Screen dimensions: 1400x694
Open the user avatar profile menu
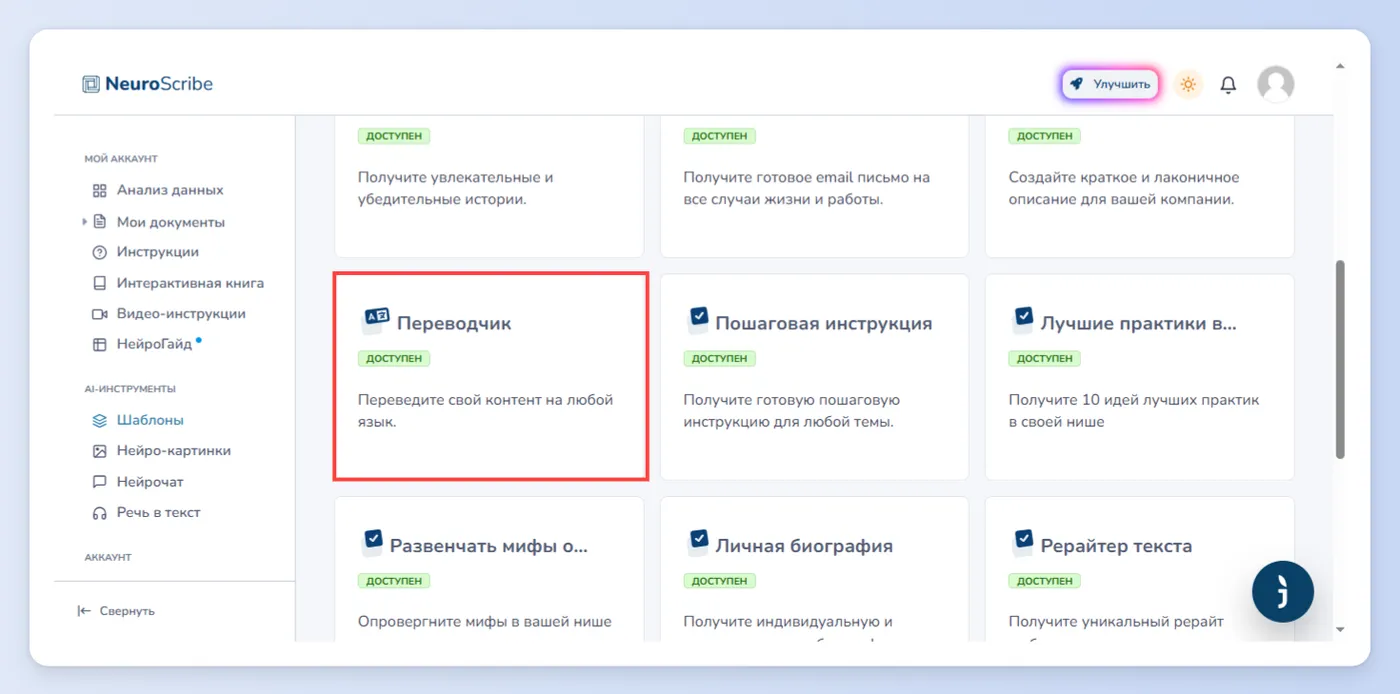coord(1275,84)
